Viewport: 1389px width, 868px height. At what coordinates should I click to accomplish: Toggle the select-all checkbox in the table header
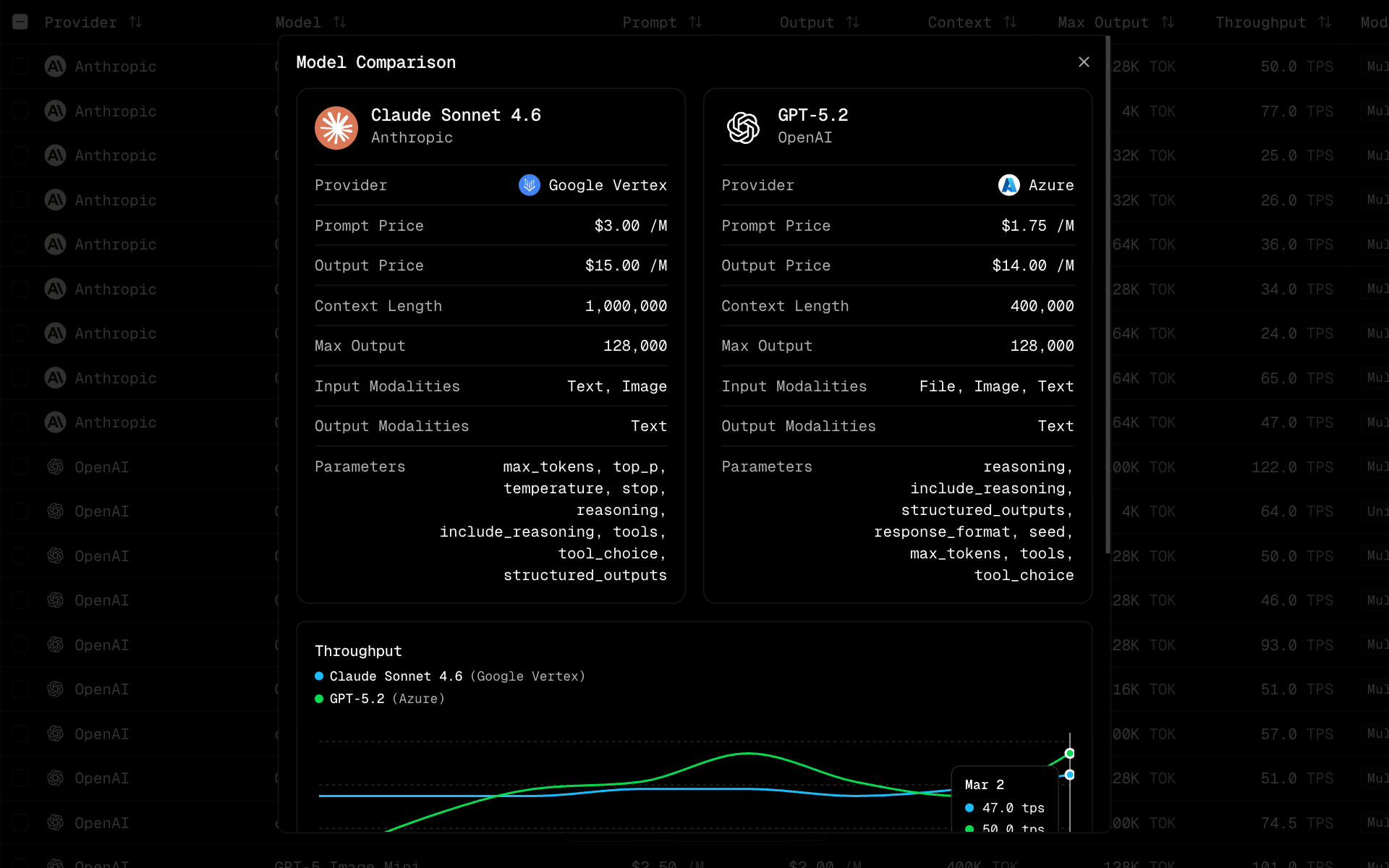tap(20, 22)
